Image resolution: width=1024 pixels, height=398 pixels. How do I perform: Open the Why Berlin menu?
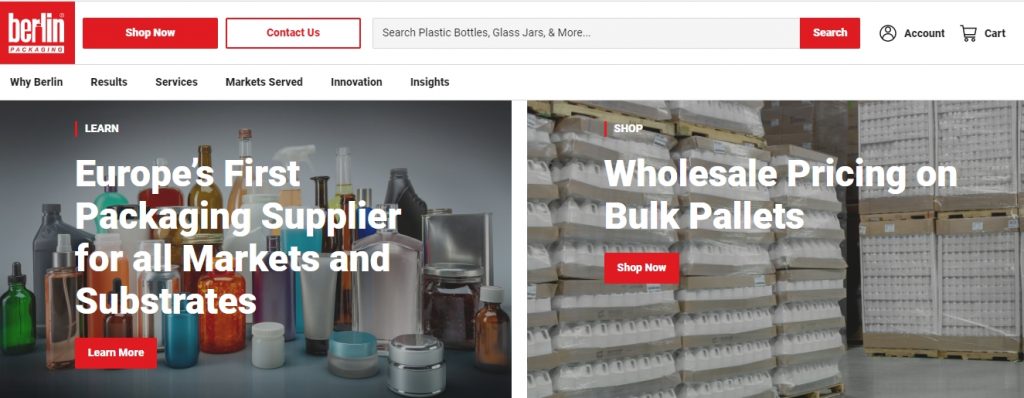pos(37,82)
